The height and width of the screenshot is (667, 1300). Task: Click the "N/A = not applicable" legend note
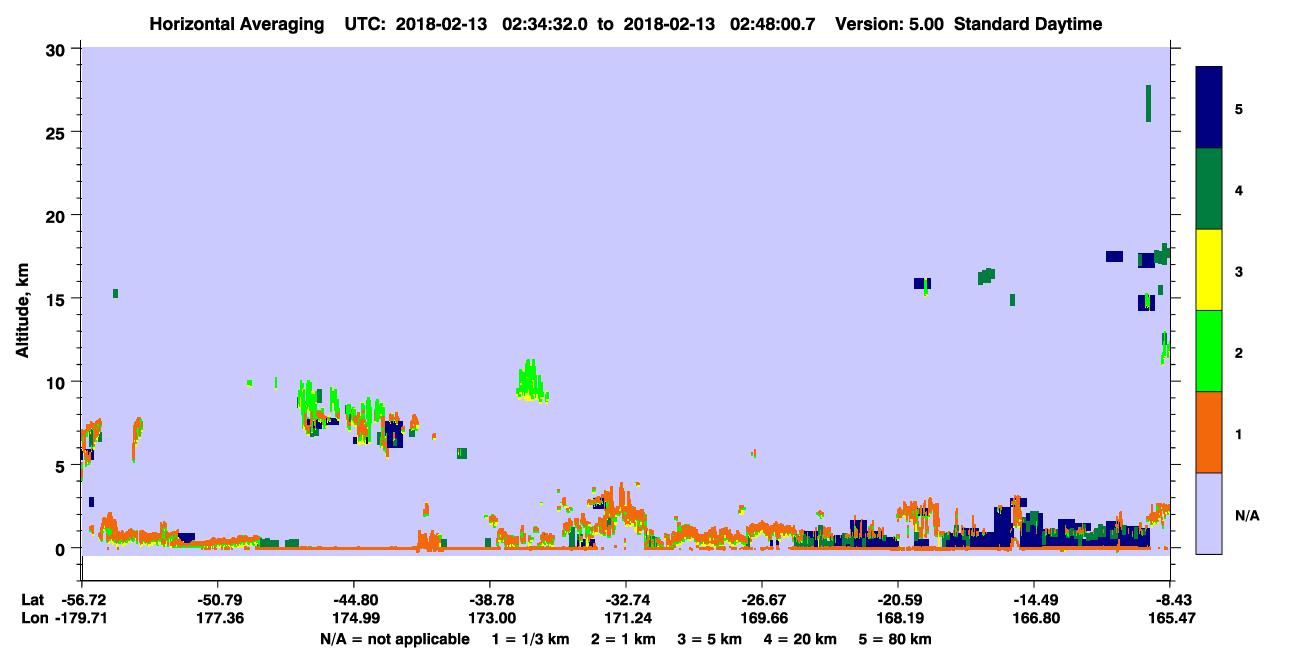pyautogui.click(x=394, y=639)
